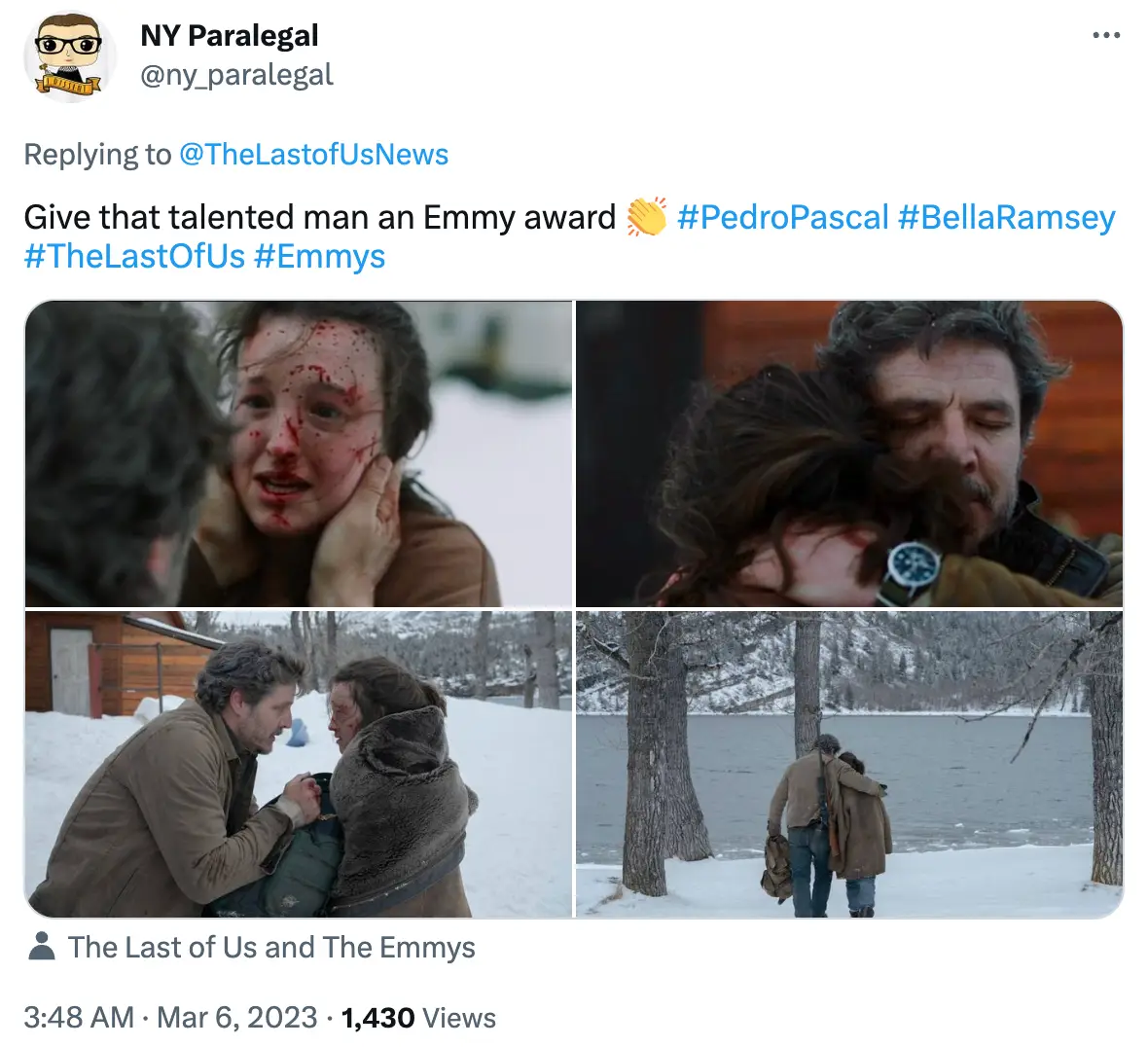Expand the photo of pair walking toward lake
Image resolution: width=1148 pixels, height=1047 pixels.
click(849, 765)
